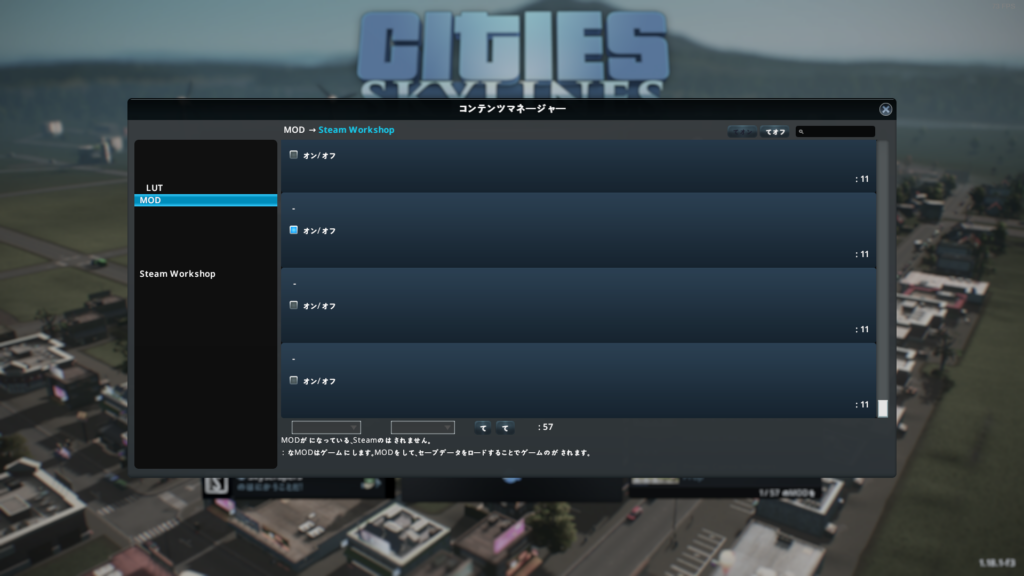The height and width of the screenshot is (576, 1024).
Task: Click the magnifier icon in search box
Action: click(802, 132)
